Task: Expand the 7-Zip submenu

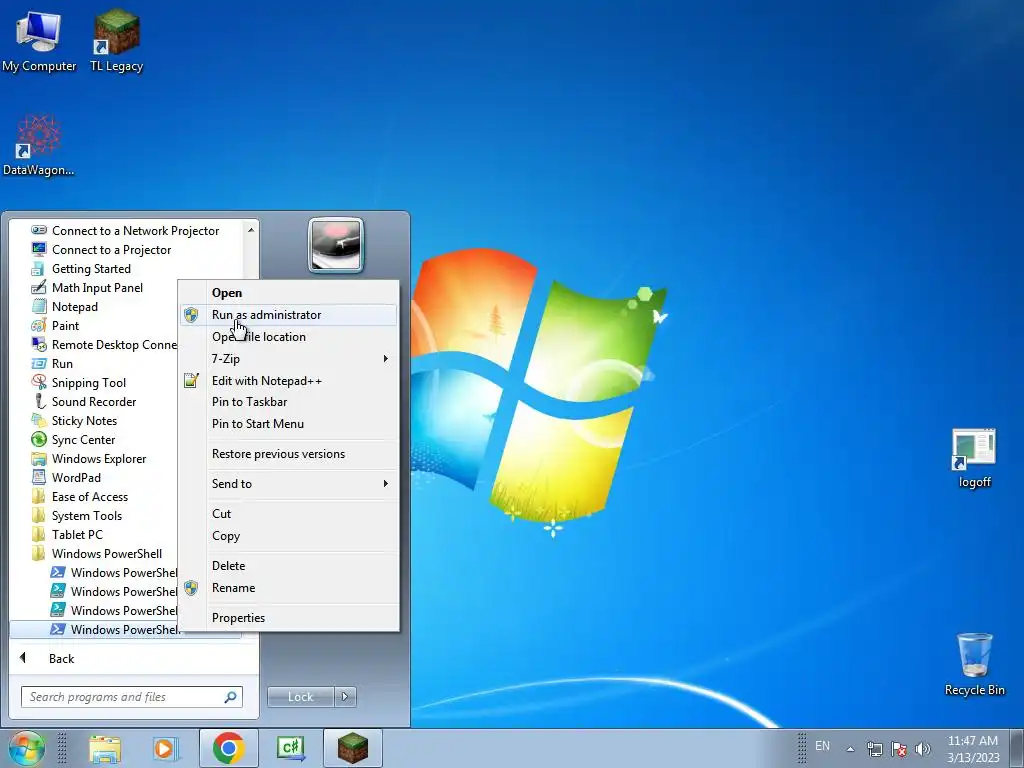Action: (288, 359)
